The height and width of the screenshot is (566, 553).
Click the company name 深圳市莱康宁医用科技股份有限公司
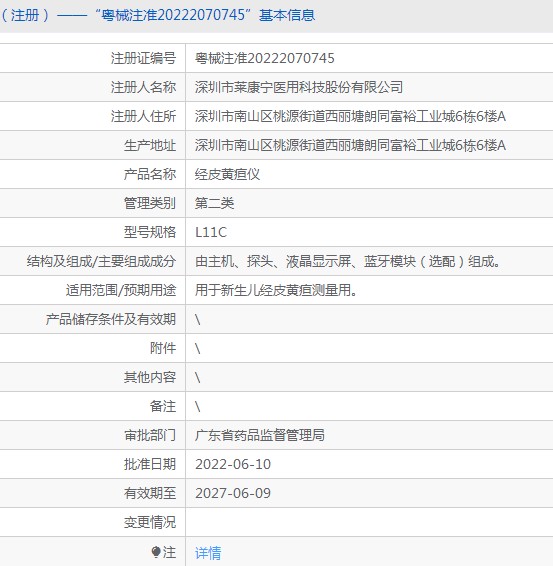[299, 87]
